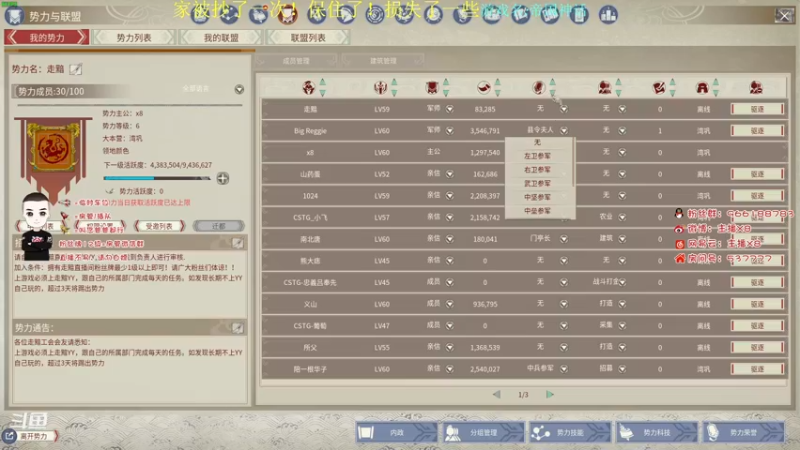Switch to the 势力列表 tab
800x450 pixels.
pos(134,37)
